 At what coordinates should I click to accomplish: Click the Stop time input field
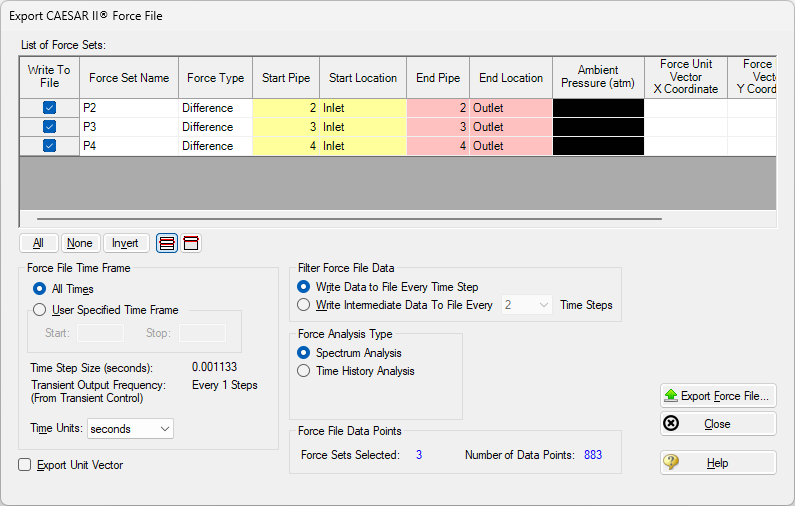pos(202,333)
